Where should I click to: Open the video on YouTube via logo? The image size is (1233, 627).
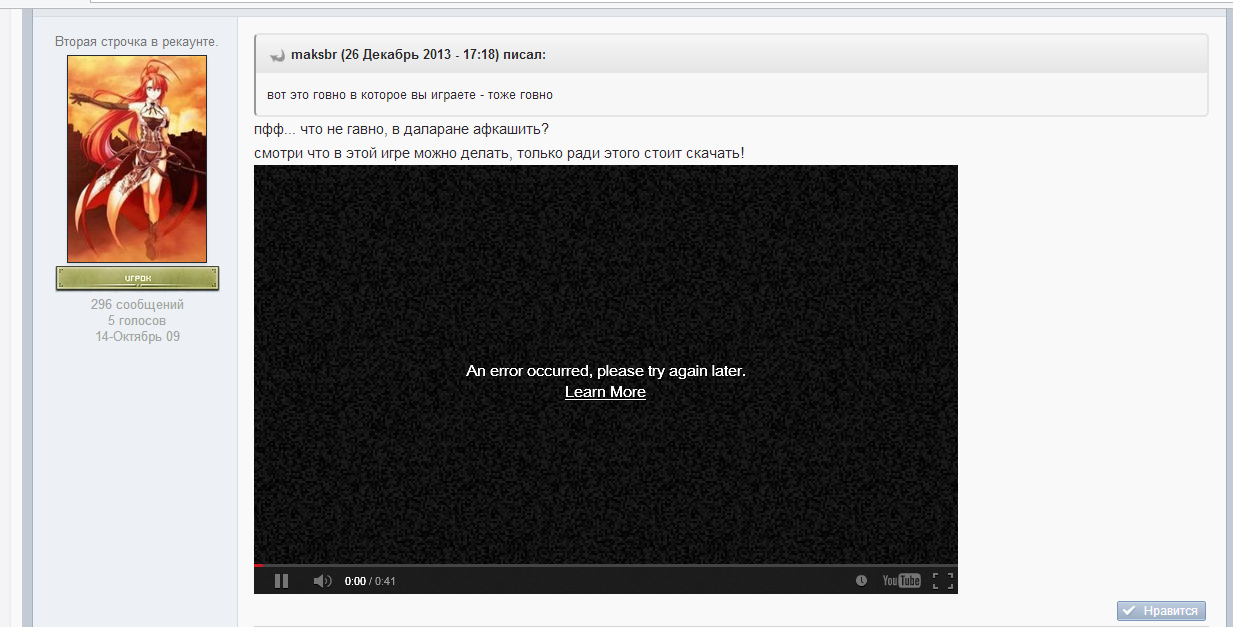point(901,581)
